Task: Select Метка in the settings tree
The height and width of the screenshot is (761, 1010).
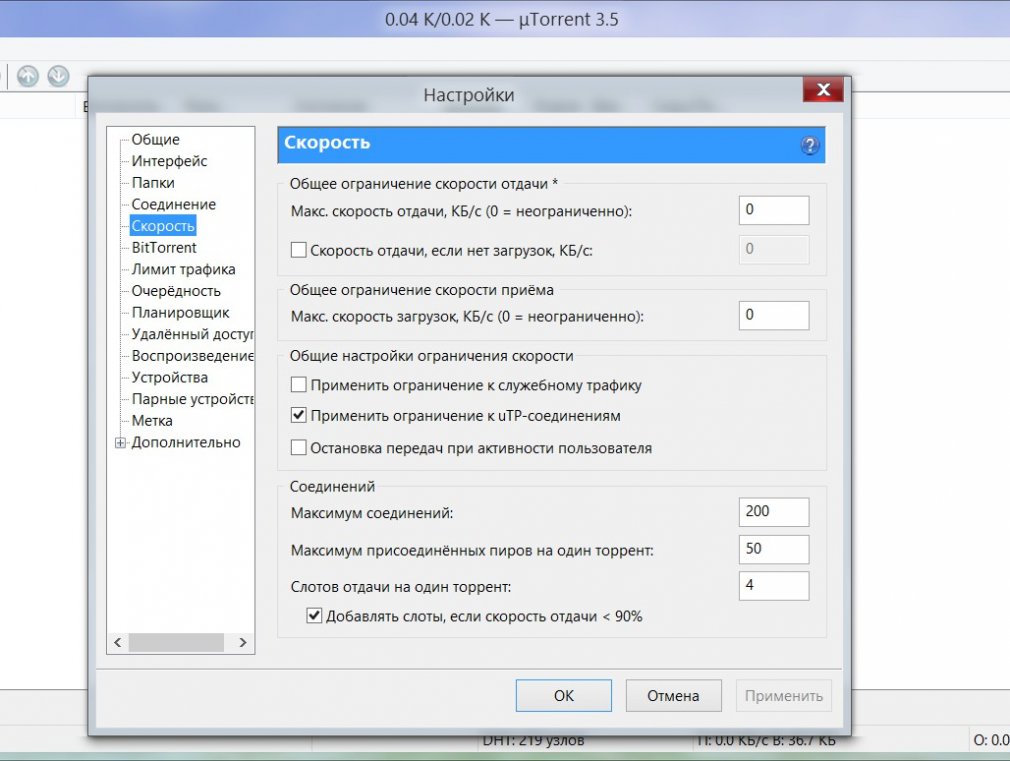Action: tap(152, 421)
